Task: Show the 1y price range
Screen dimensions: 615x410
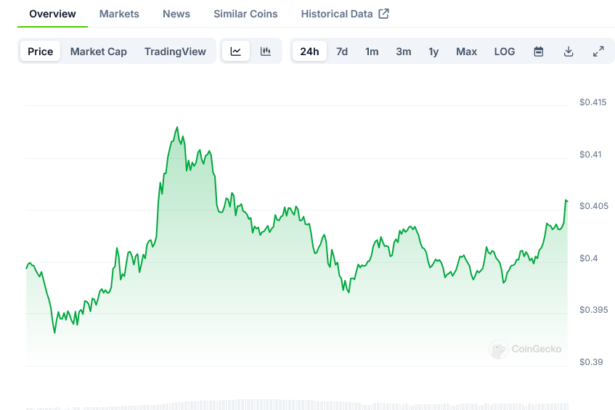Action: point(433,51)
